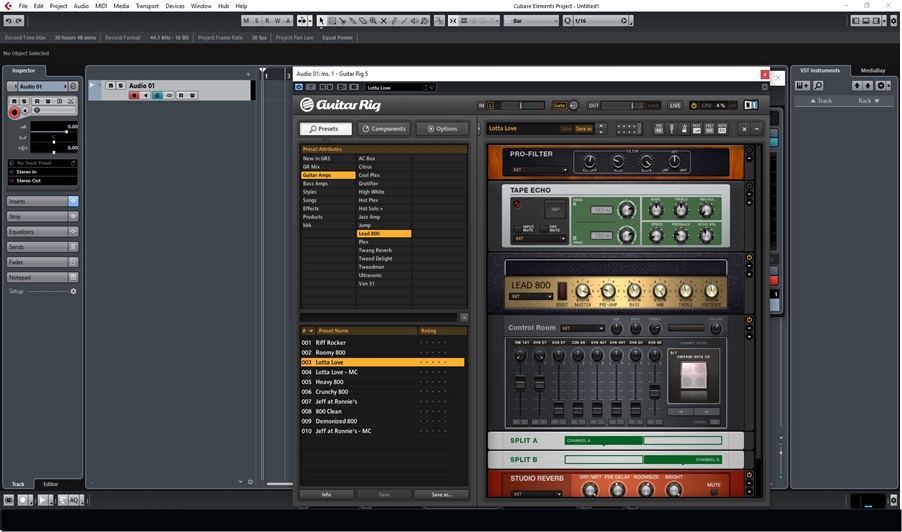
Task: Open the Bar grid type dropdown
Action: pyautogui.click(x=532, y=21)
